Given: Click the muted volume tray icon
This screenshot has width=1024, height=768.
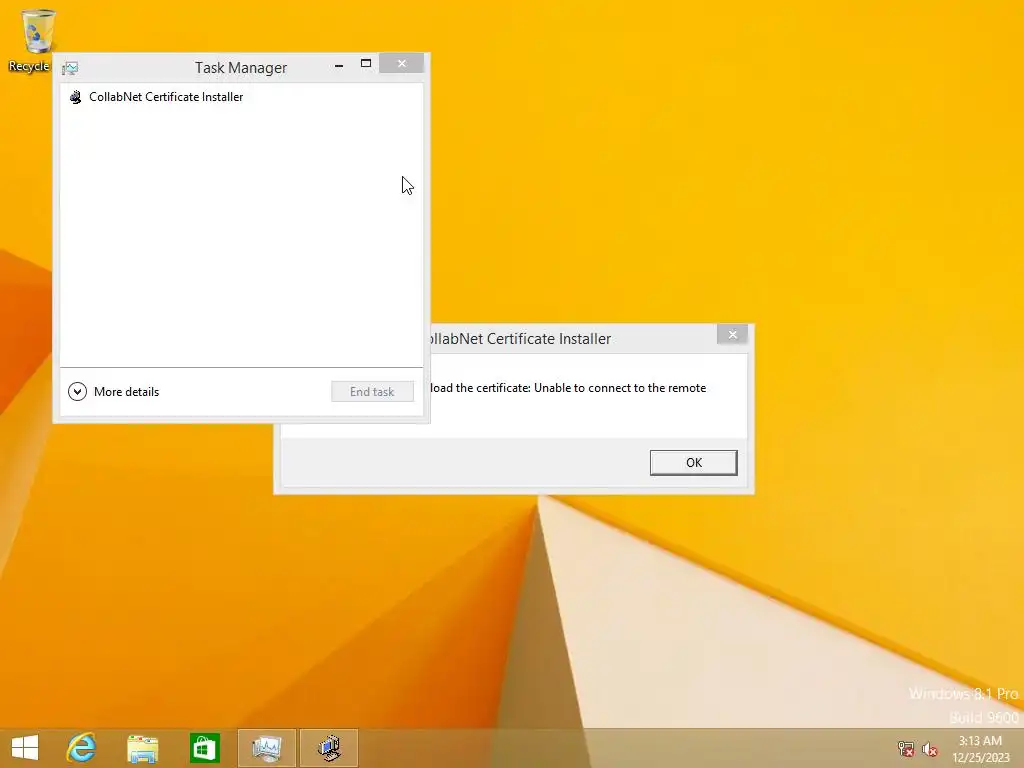Looking at the screenshot, I should coord(930,749).
